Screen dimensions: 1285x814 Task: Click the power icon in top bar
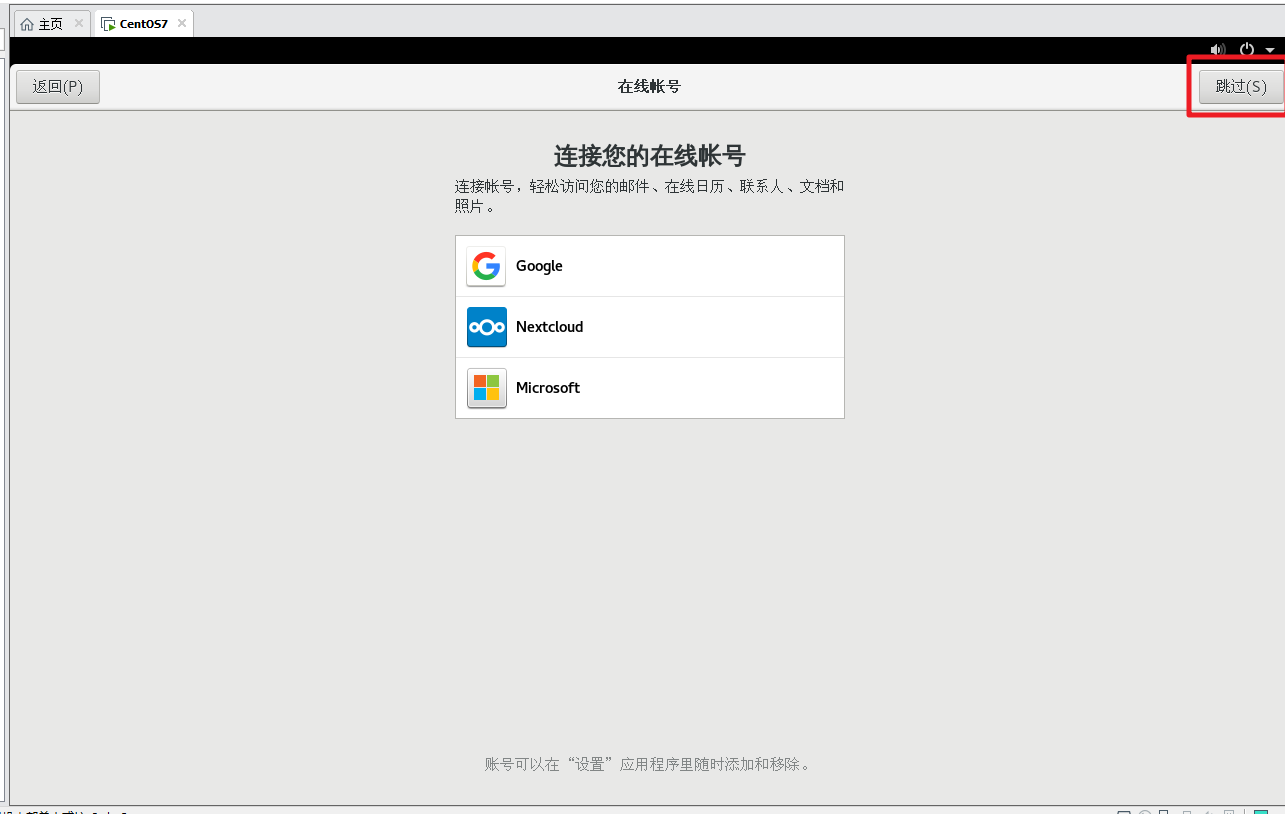pyautogui.click(x=1247, y=49)
